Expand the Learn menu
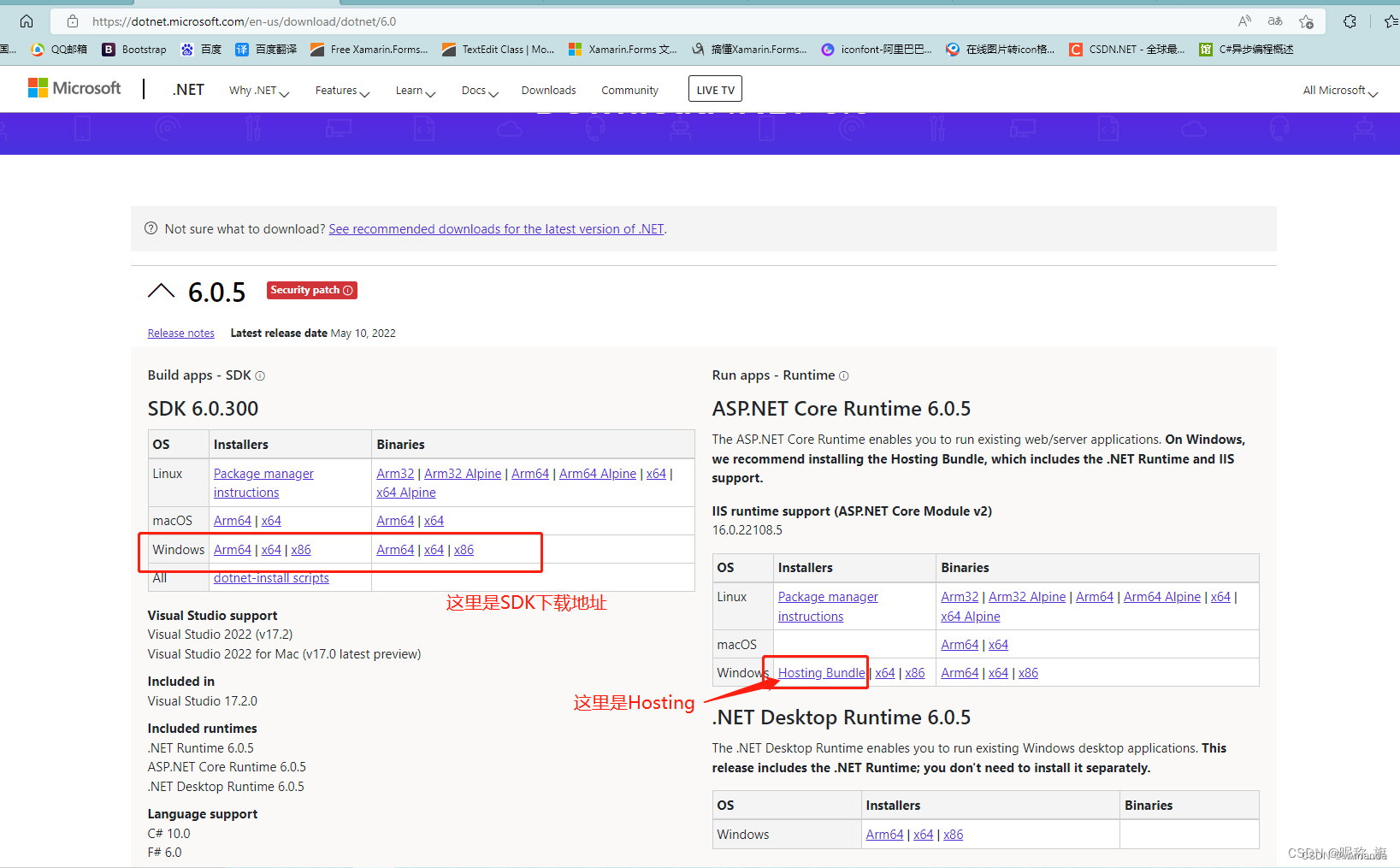Screen dimensions: 1400x868 point(416,91)
